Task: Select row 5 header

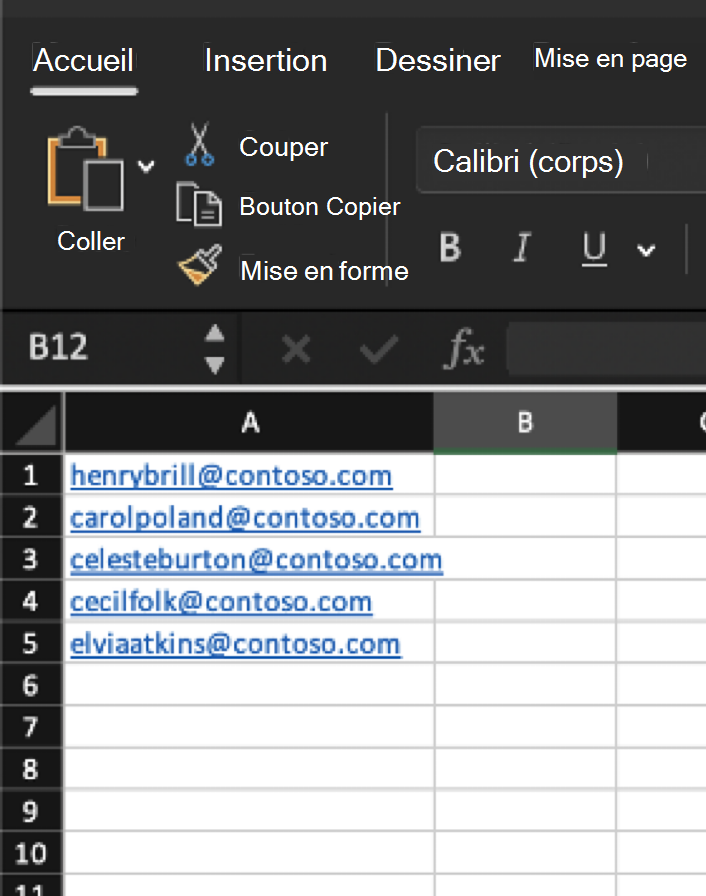Action: [31, 643]
